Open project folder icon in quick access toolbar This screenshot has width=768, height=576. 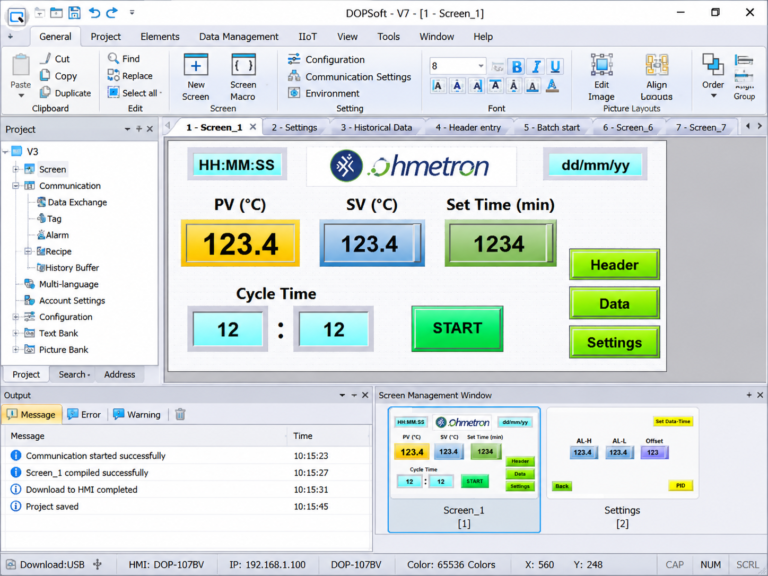[x=56, y=13]
